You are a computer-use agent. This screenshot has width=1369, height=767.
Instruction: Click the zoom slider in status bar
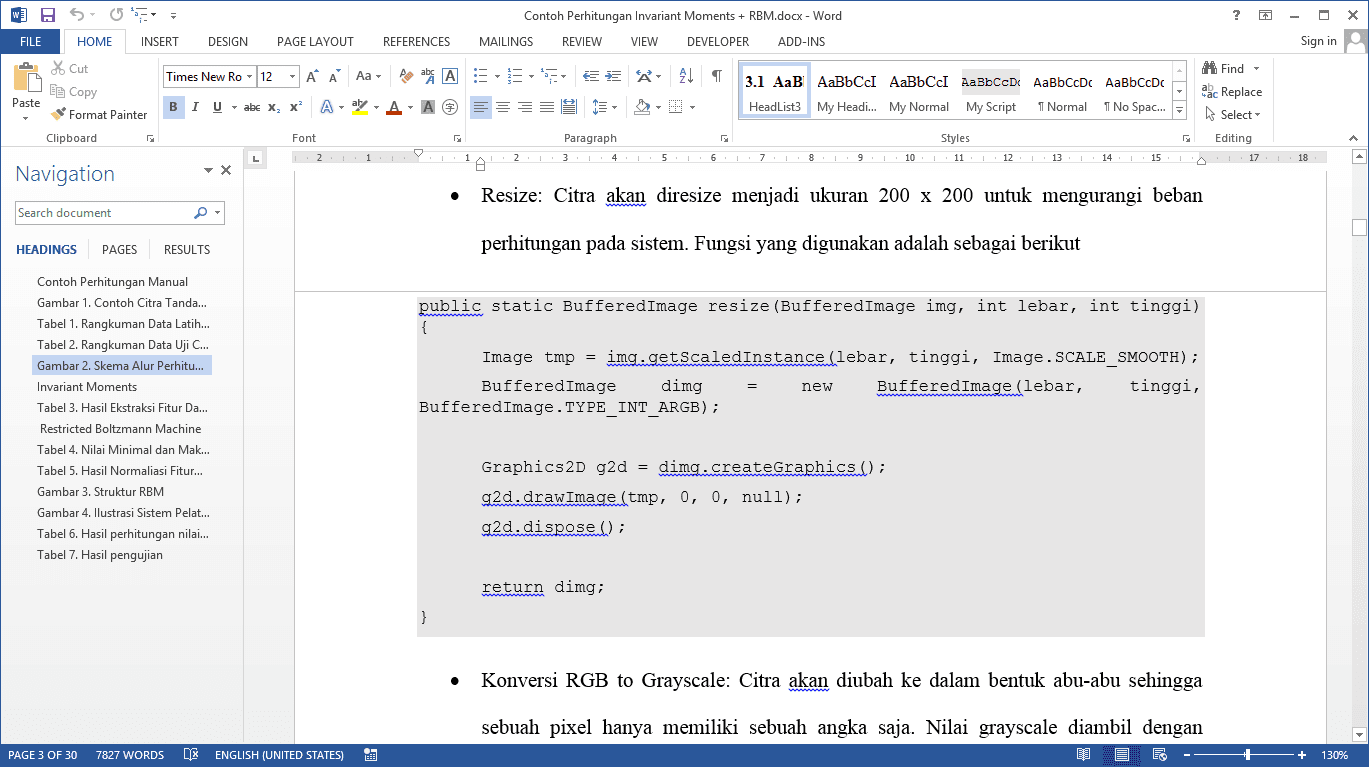click(x=1247, y=755)
